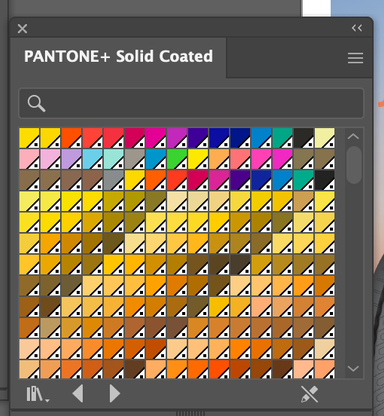Collapse the panel with the double chevron

tap(357, 28)
